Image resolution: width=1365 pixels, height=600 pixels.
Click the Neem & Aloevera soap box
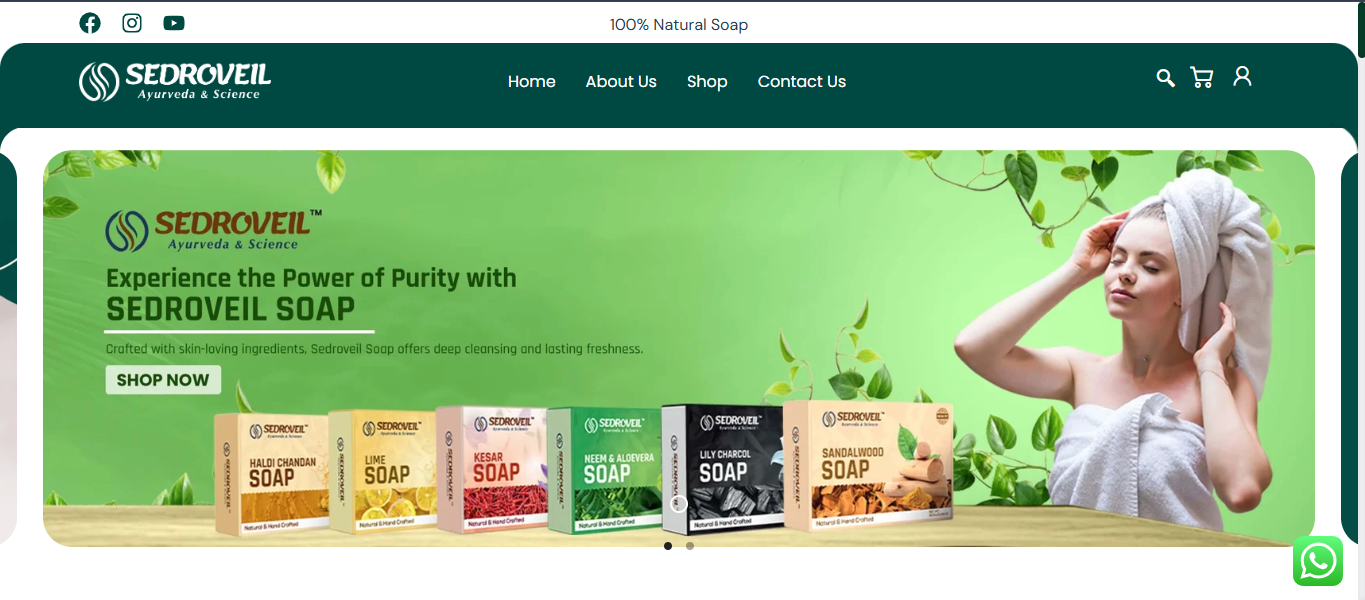pos(606,469)
